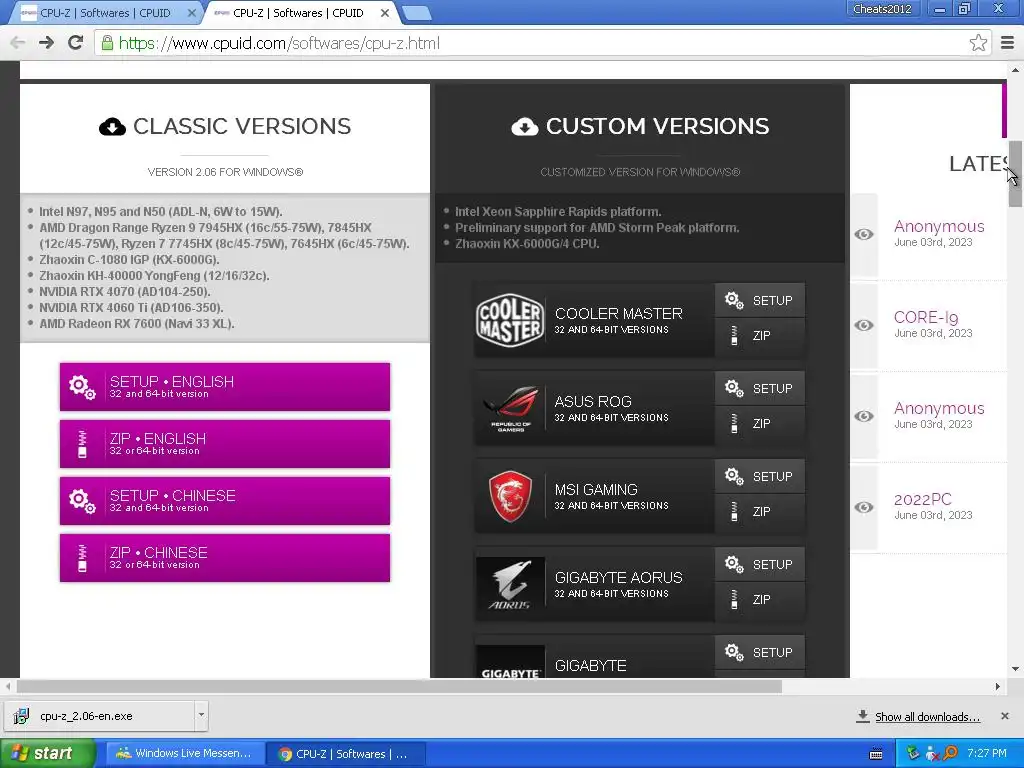Click the Setup English download button
The width and height of the screenshot is (1024, 768).
225,387
